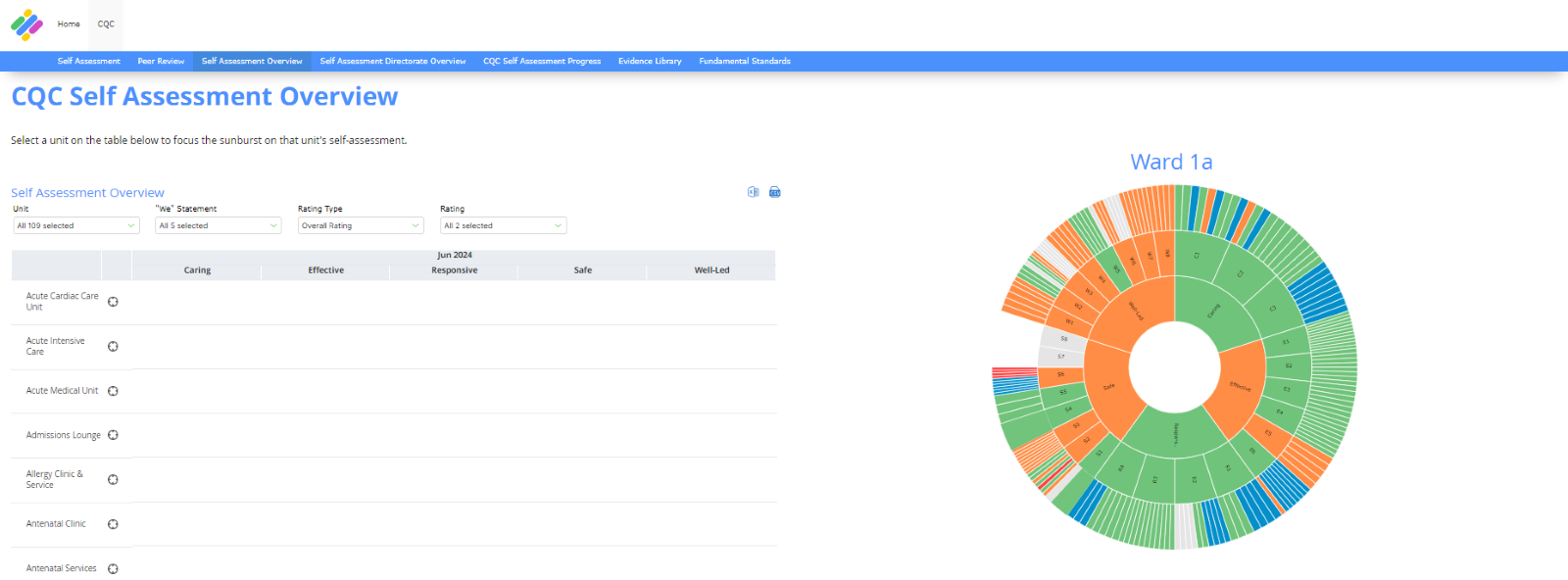
Task: Export the table to Excel
Action: click(x=754, y=192)
